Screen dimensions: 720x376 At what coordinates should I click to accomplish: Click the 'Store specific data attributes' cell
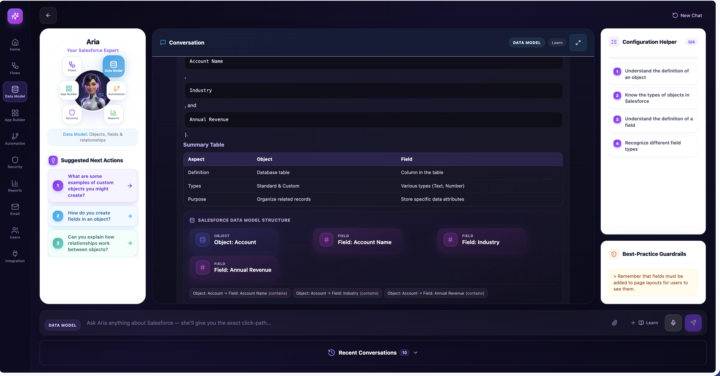(x=432, y=199)
